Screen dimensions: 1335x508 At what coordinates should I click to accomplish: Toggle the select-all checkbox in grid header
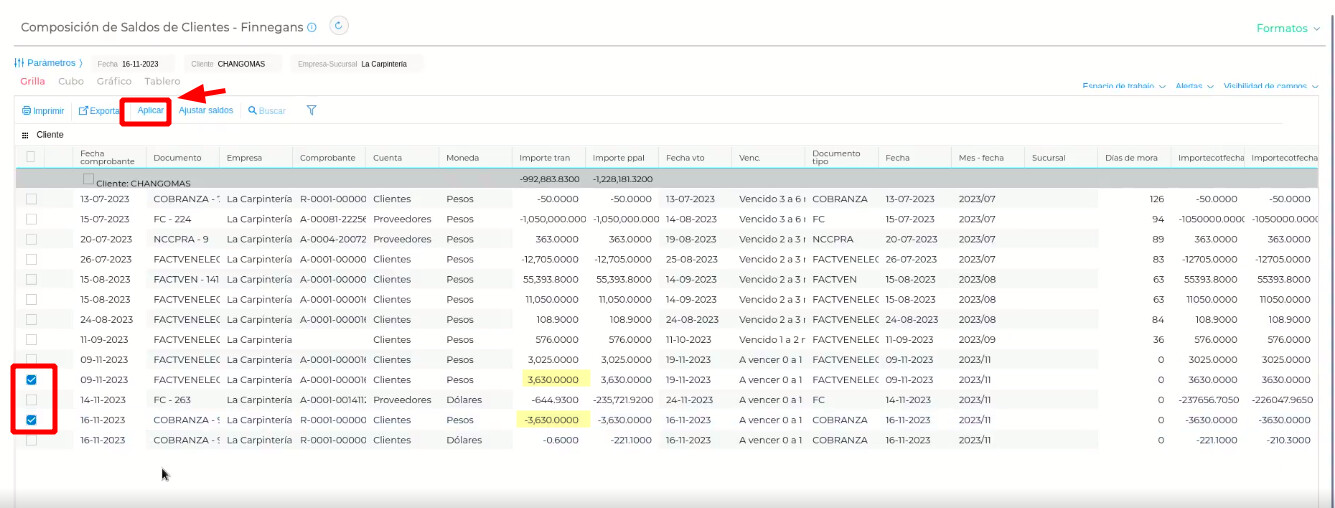[x=31, y=157]
